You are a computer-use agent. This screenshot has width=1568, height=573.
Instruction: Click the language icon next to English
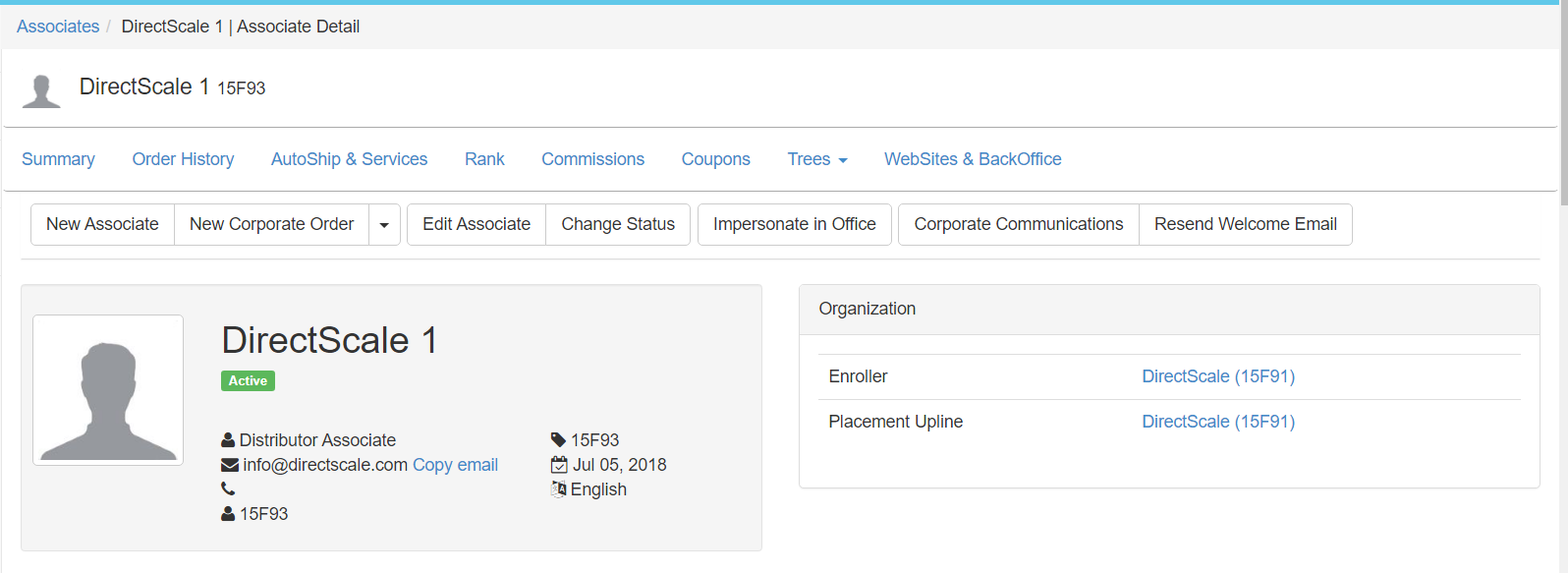tap(559, 489)
